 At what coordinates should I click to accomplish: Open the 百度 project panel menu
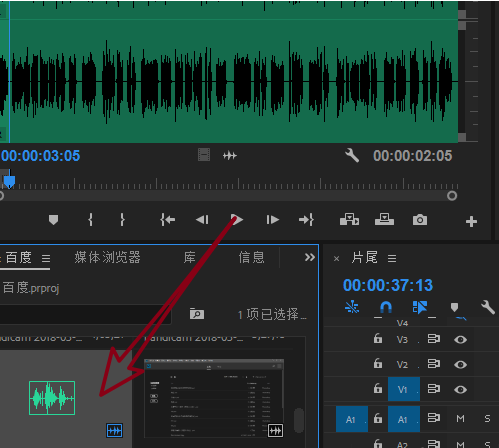tap(46, 258)
